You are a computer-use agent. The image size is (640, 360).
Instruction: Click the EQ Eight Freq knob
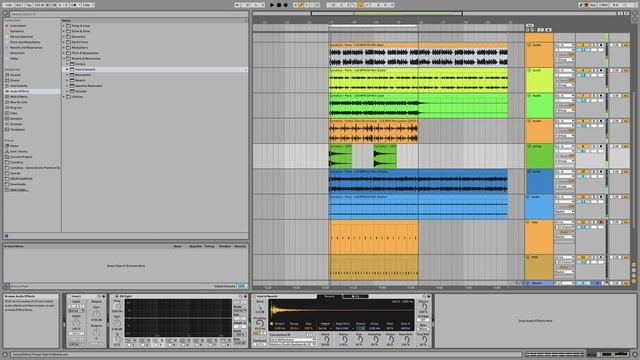(x=117, y=306)
